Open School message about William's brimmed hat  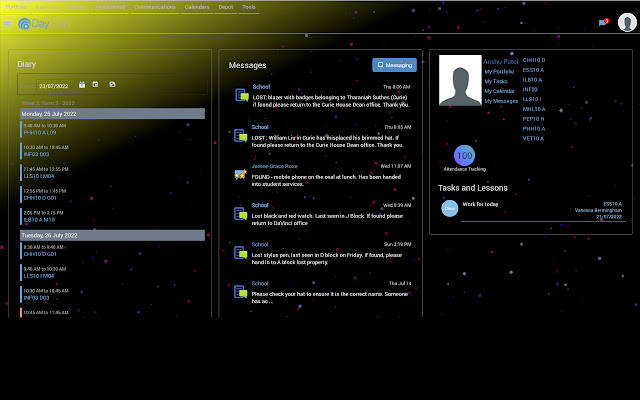pos(328,141)
